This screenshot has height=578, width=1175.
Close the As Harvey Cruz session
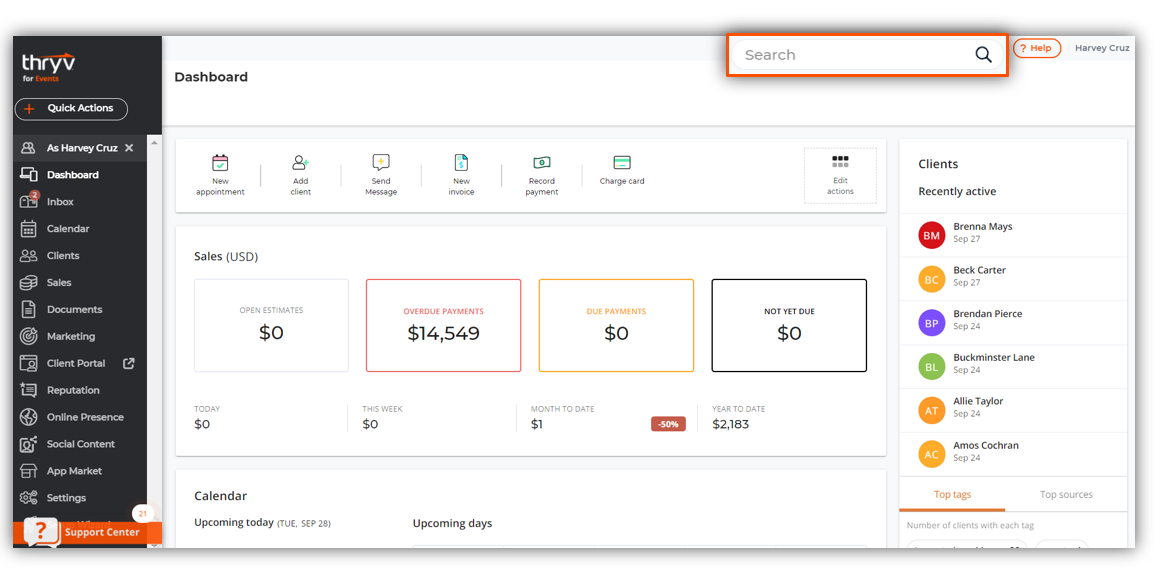129,148
